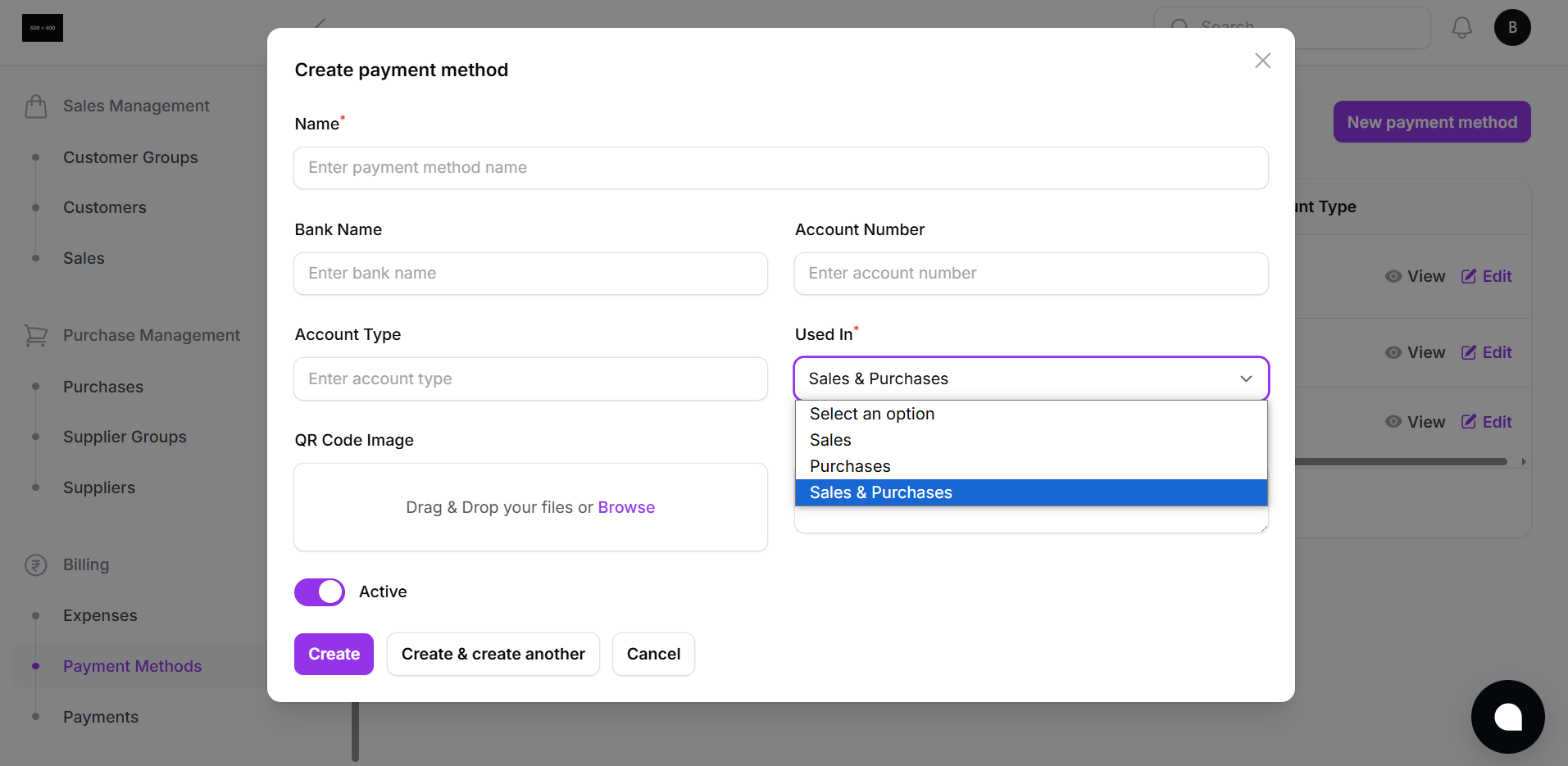1568x766 pixels.
Task: Select Purchases from the Used In options
Action: click(x=850, y=465)
